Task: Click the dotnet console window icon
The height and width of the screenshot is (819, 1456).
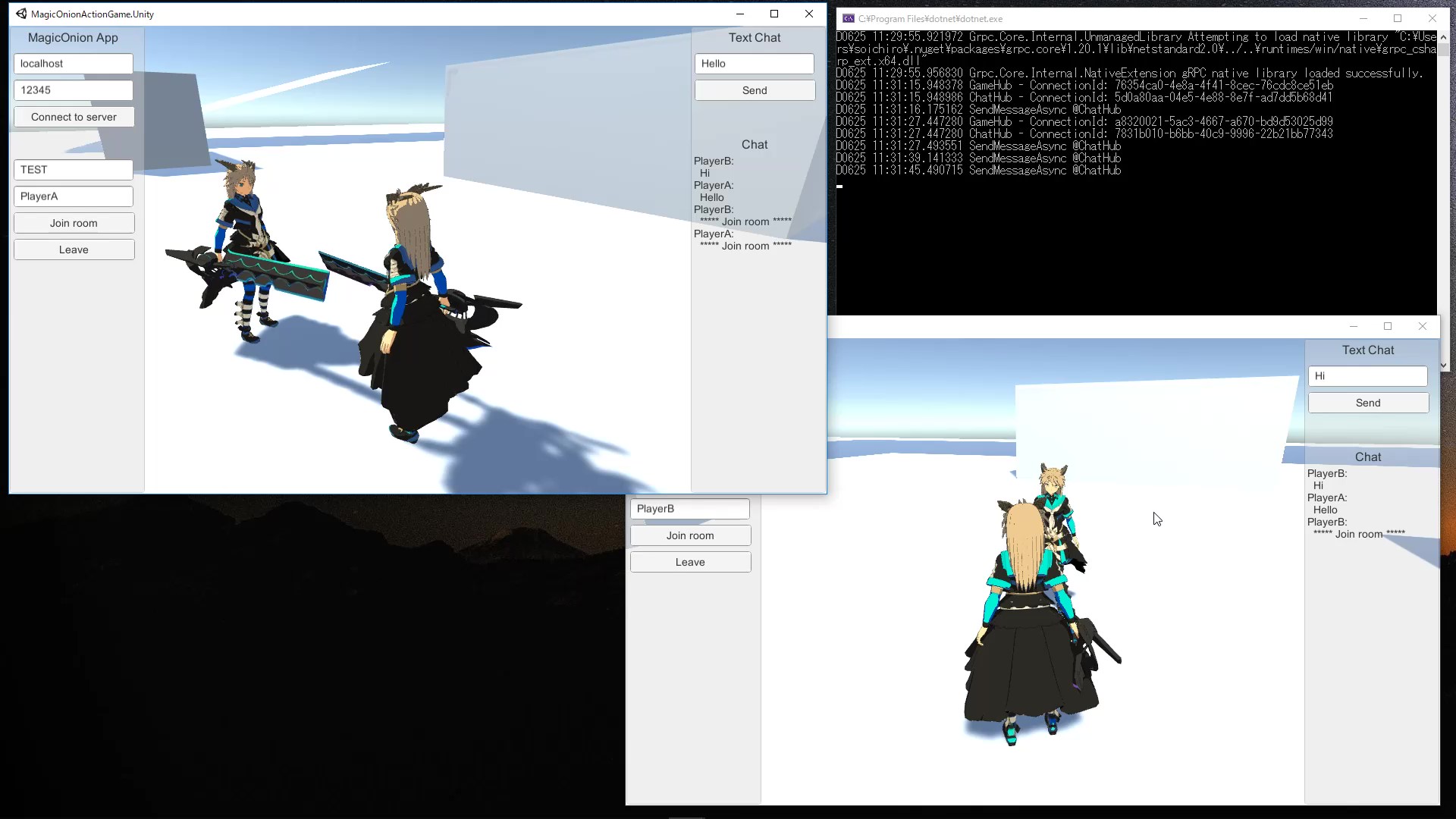Action: point(849,18)
